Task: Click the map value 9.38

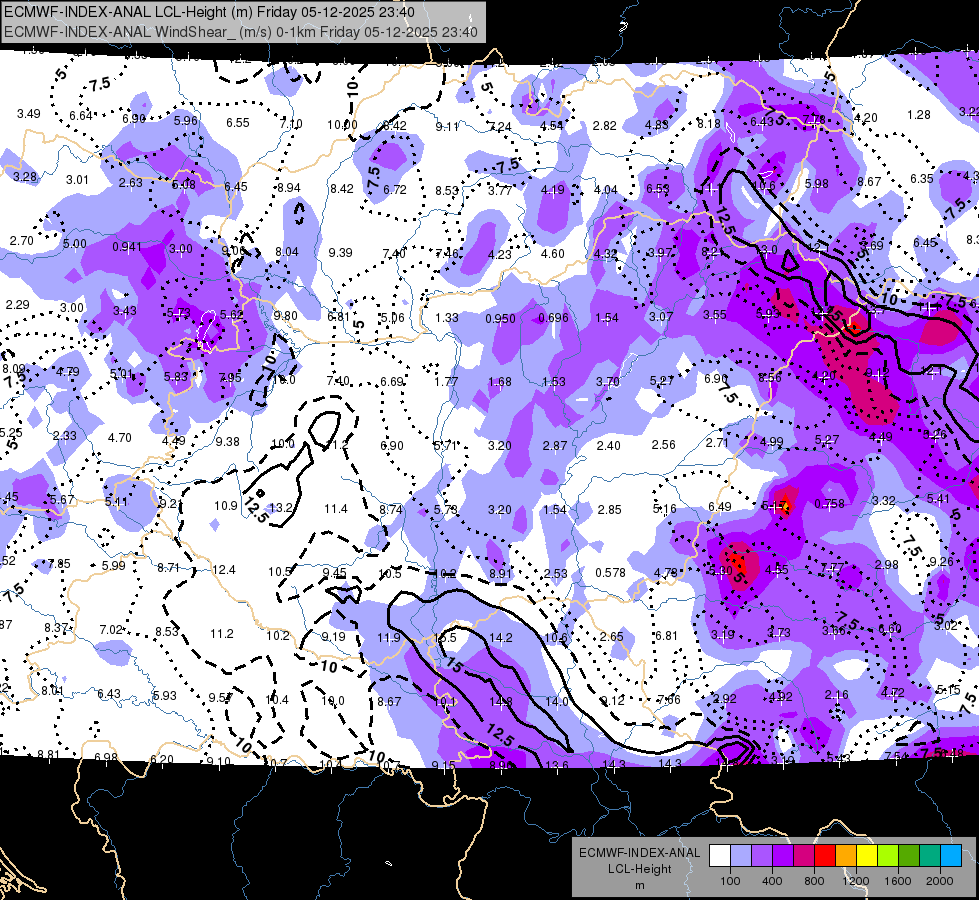Action: tap(227, 442)
